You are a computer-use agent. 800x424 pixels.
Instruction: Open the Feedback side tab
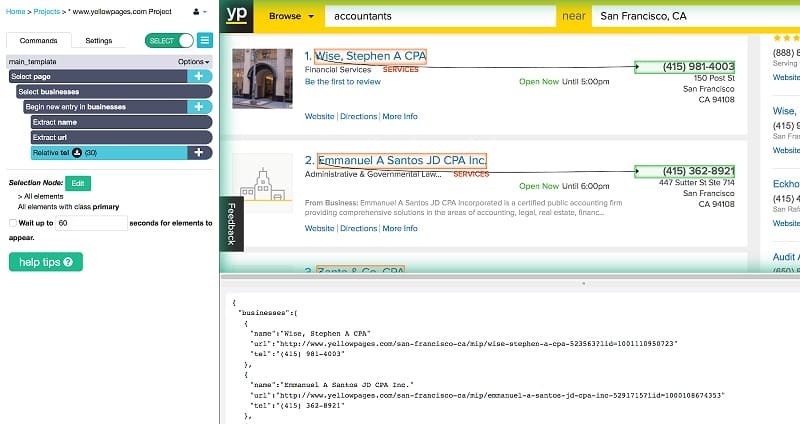pyautogui.click(x=231, y=224)
